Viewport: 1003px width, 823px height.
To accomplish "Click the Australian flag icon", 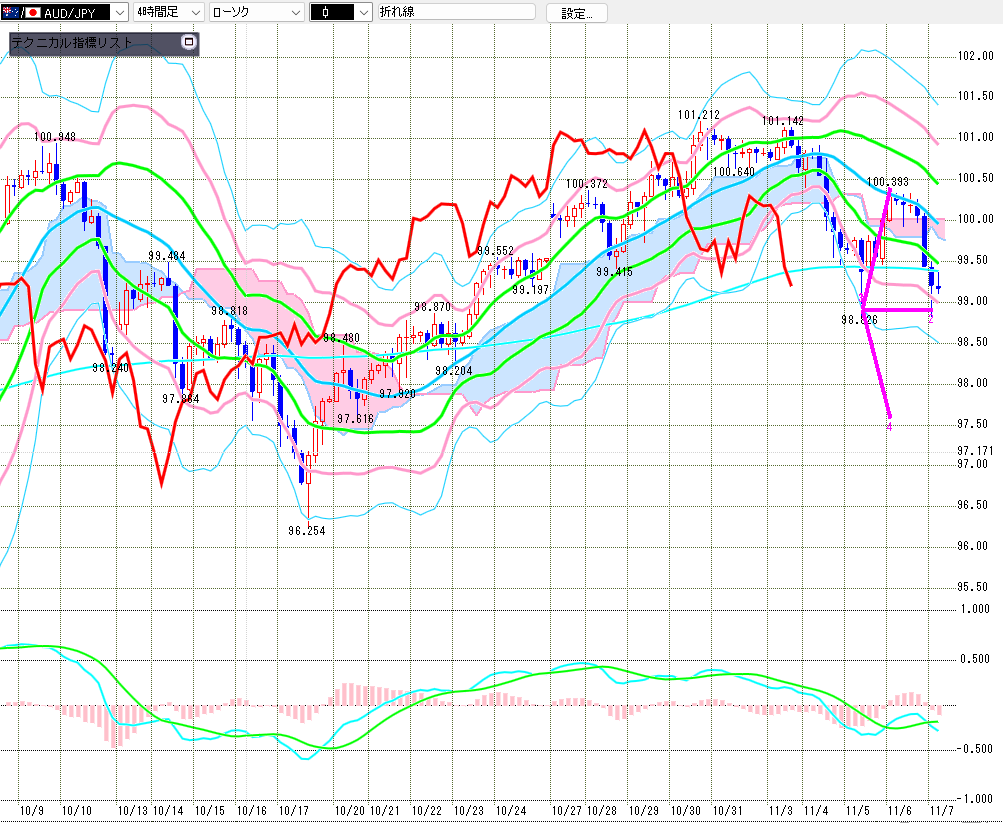I will point(11,12).
